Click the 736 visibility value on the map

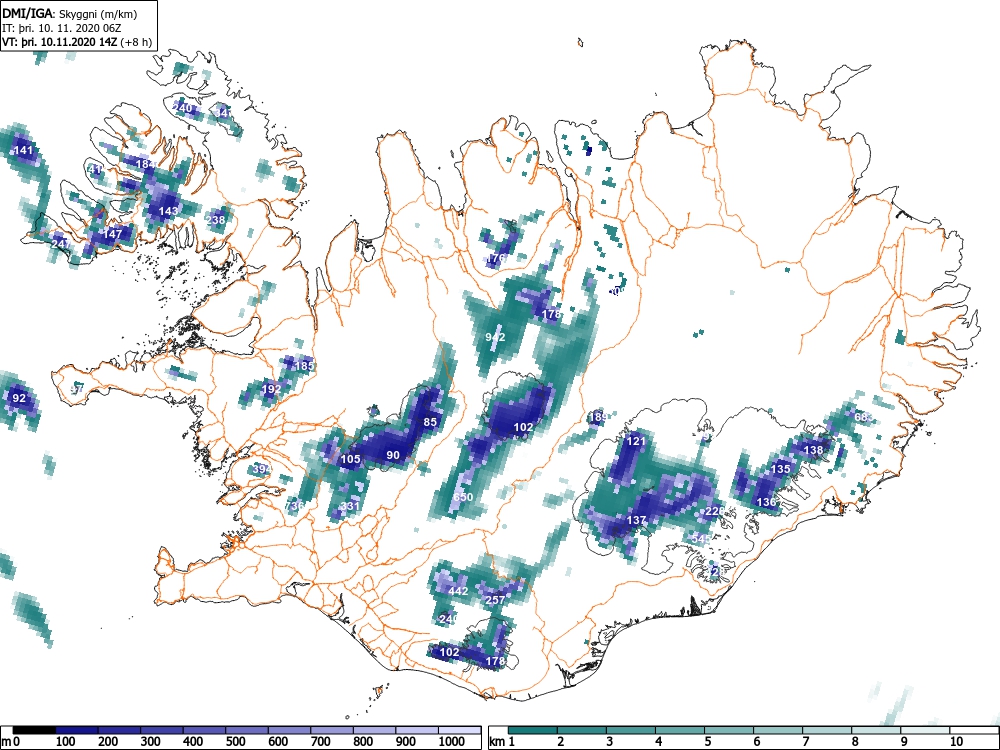coord(295,506)
